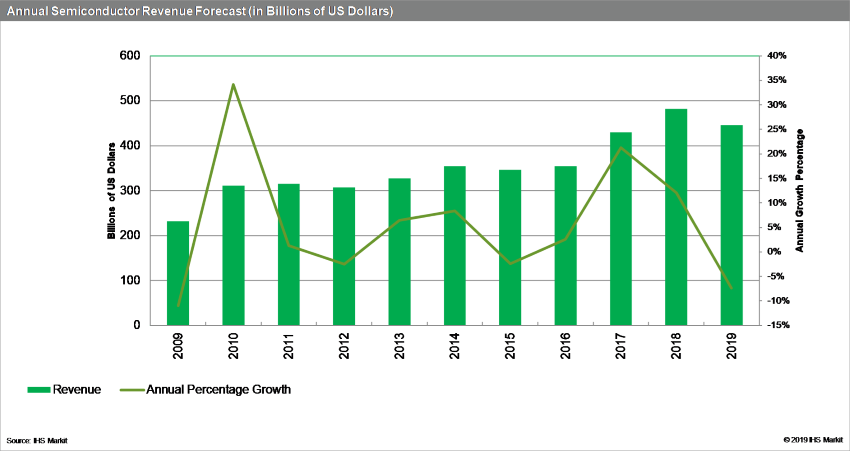Click the '0' left axis label
Image resolution: width=850 pixels, height=451 pixels.
point(137,325)
